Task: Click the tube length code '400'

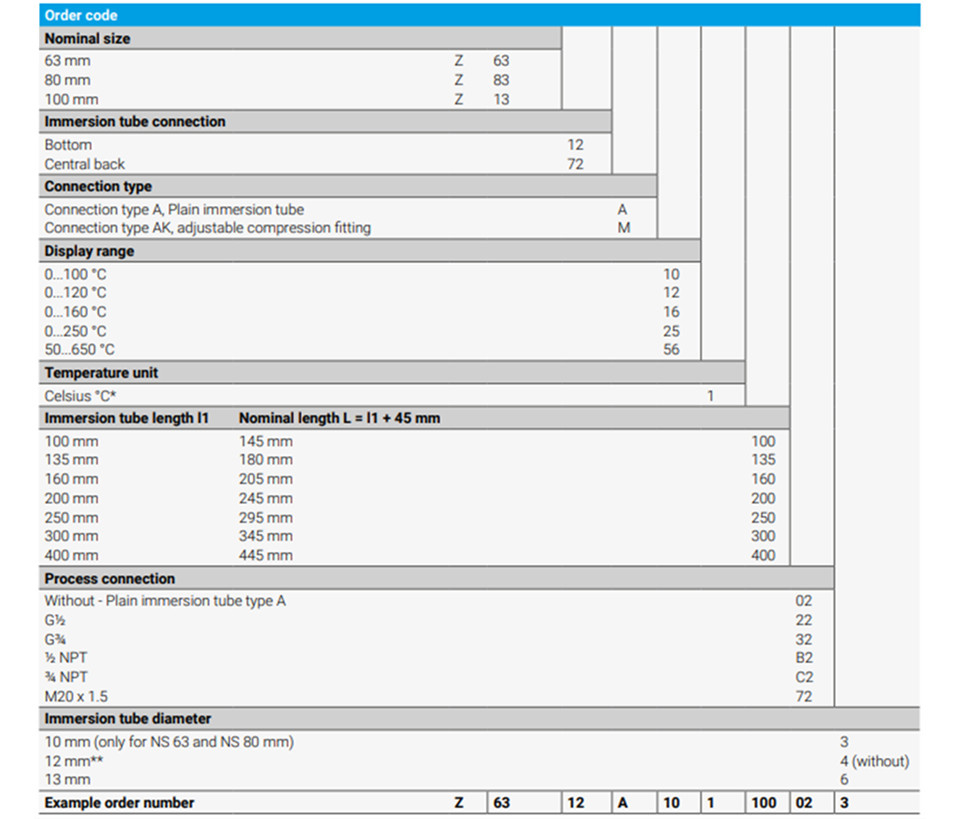Action: click(x=763, y=555)
